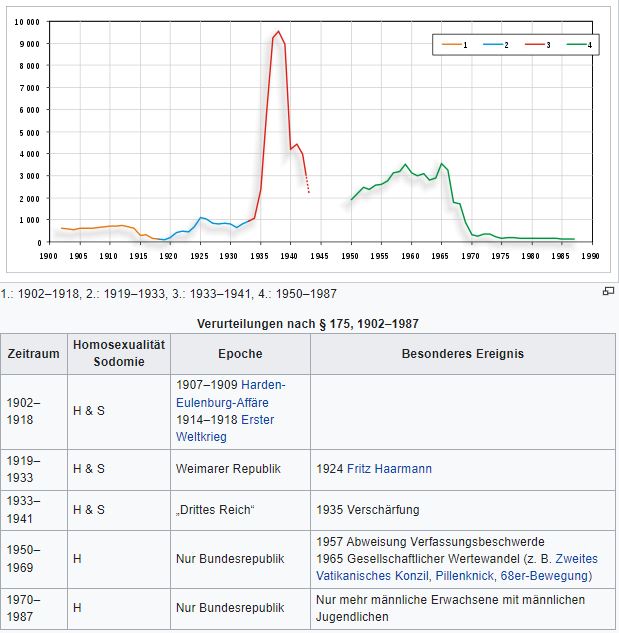Click the Epoche column header
Viewport: 619px width, 633px height.
239,354
